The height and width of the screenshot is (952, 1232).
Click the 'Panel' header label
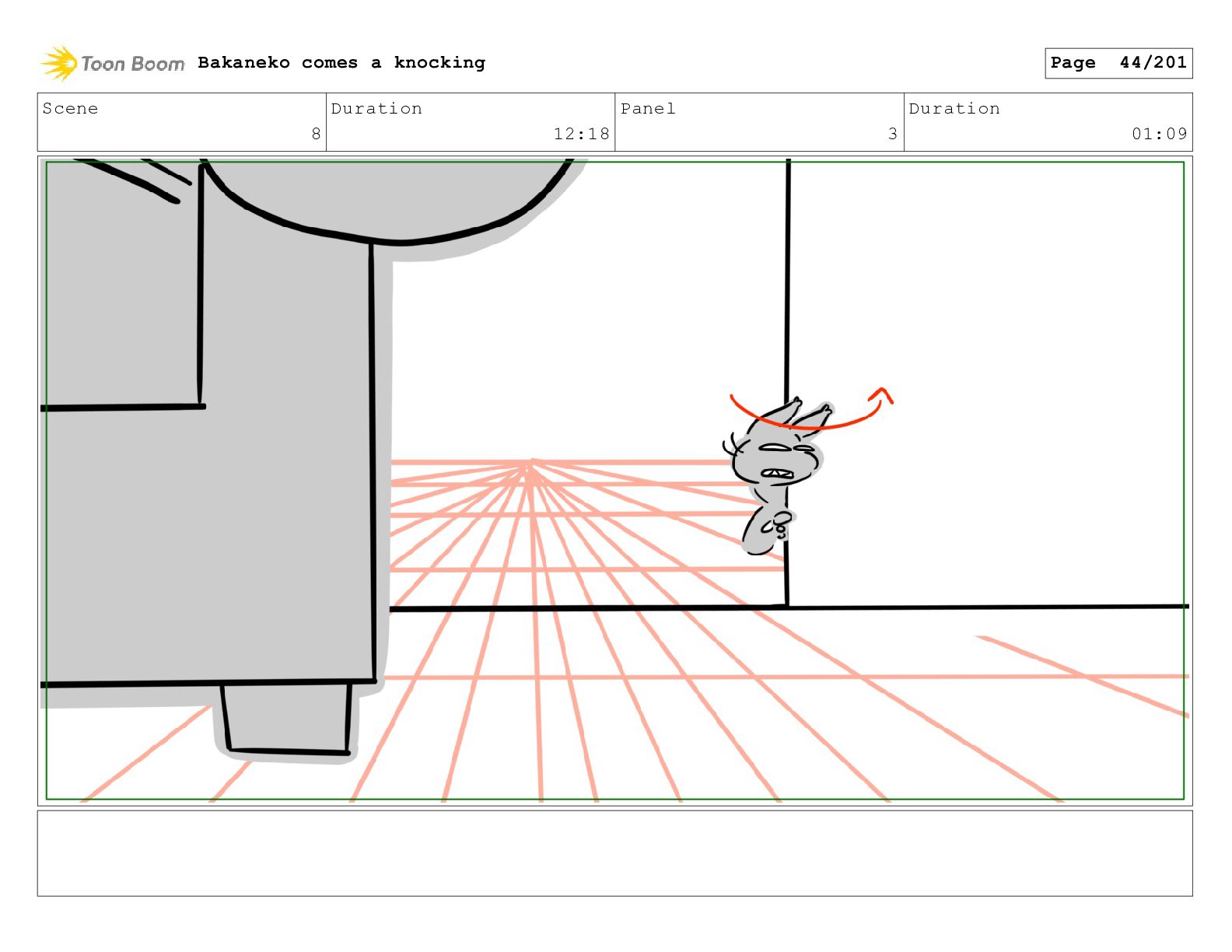point(648,109)
